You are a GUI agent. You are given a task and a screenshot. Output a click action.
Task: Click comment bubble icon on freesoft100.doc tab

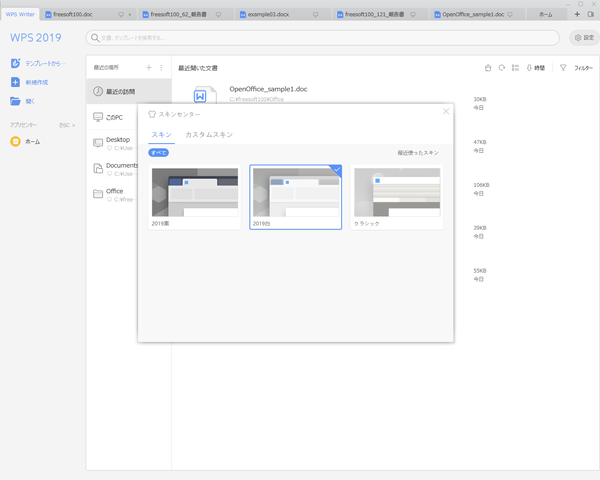(x=121, y=15)
